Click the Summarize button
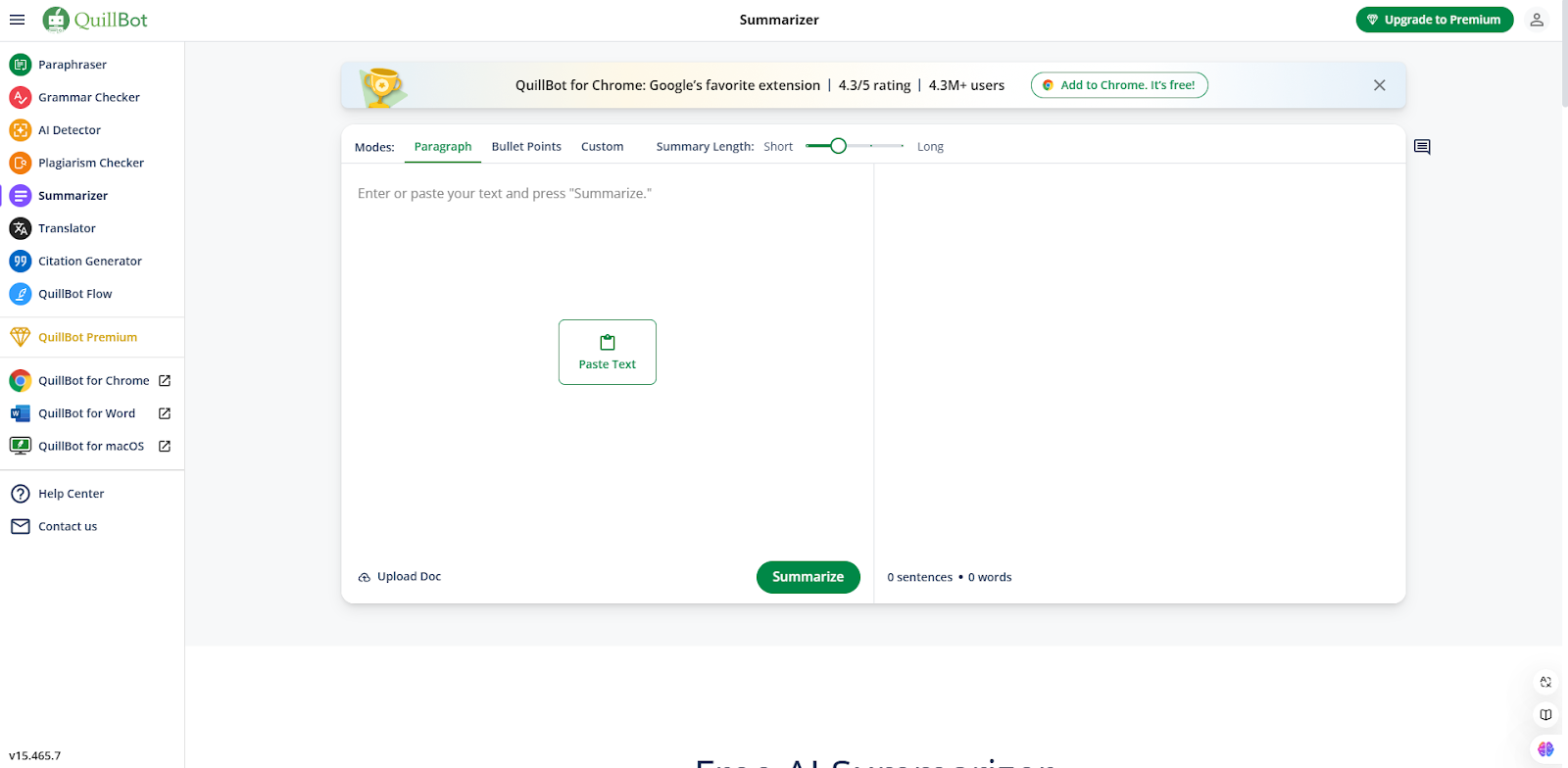Viewport: 1568px width, 768px height. click(x=808, y=577)
